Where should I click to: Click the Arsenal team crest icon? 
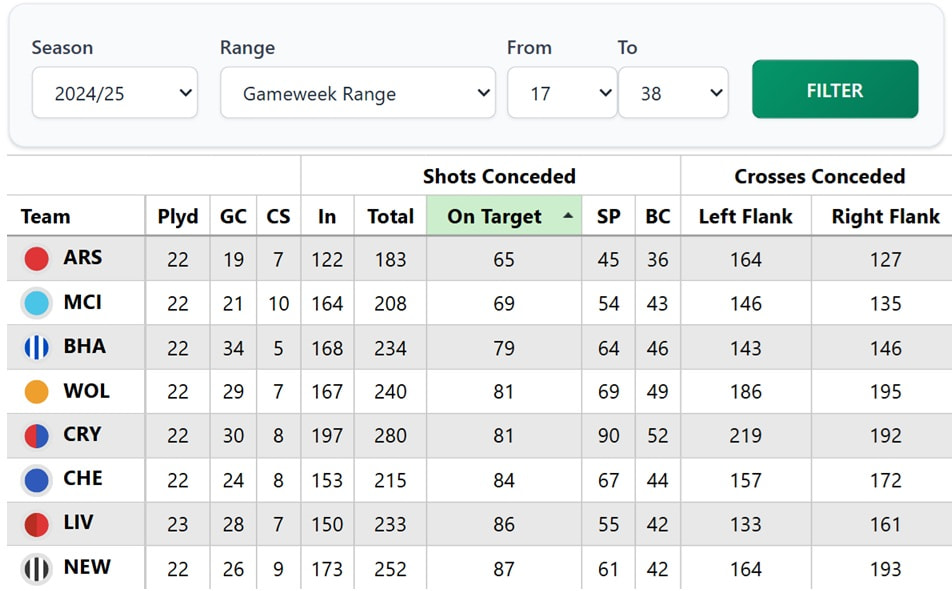38,258
